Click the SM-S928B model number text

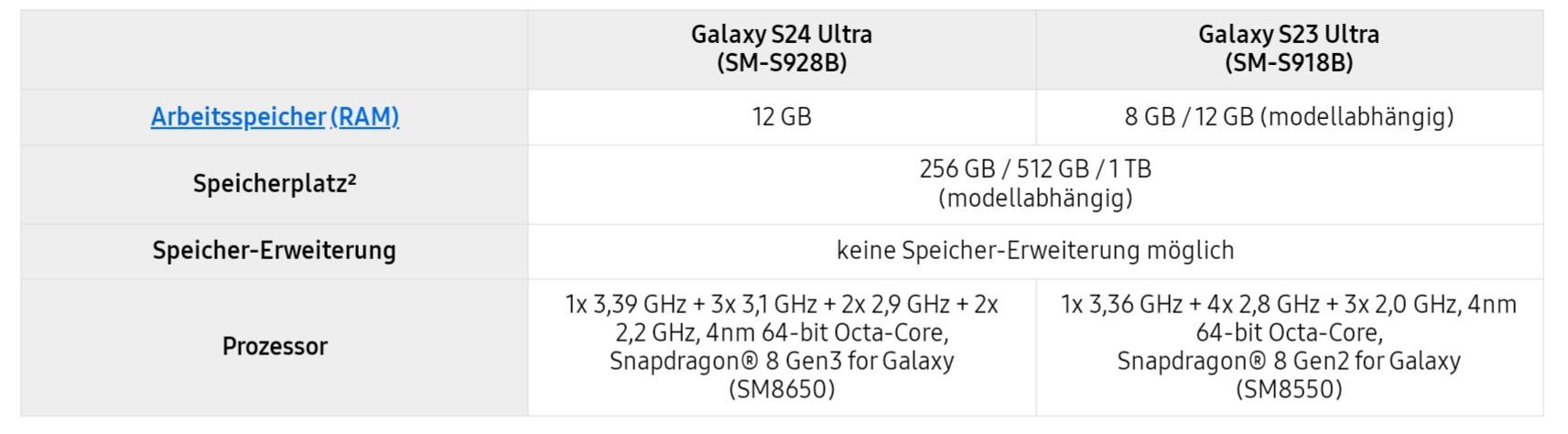click(x=782, y=63)
